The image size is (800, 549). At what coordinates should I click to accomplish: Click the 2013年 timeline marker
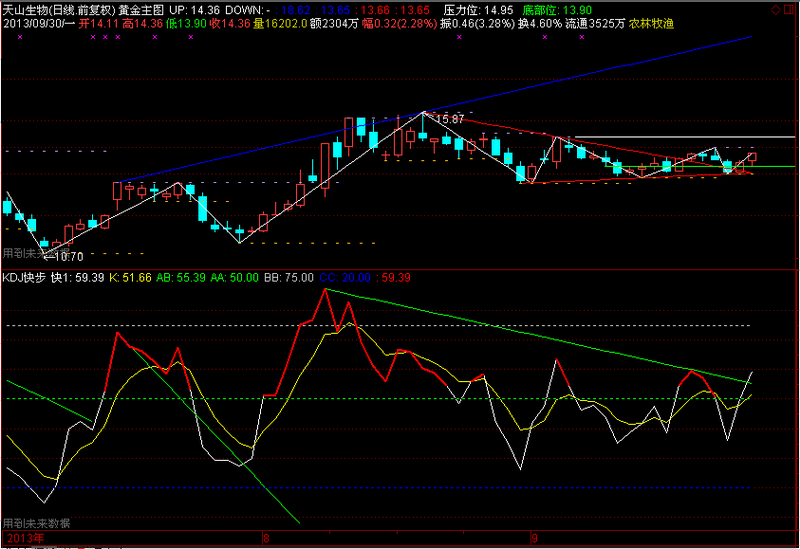(25, 538)
